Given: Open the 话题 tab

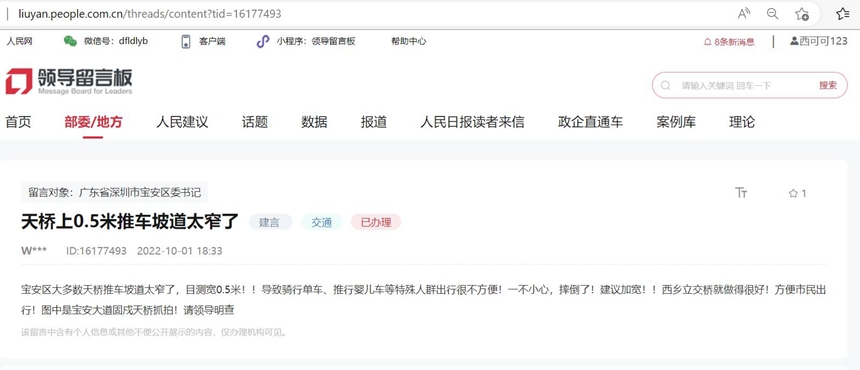Looking at the screenshot, I should [x=254, y=122].
